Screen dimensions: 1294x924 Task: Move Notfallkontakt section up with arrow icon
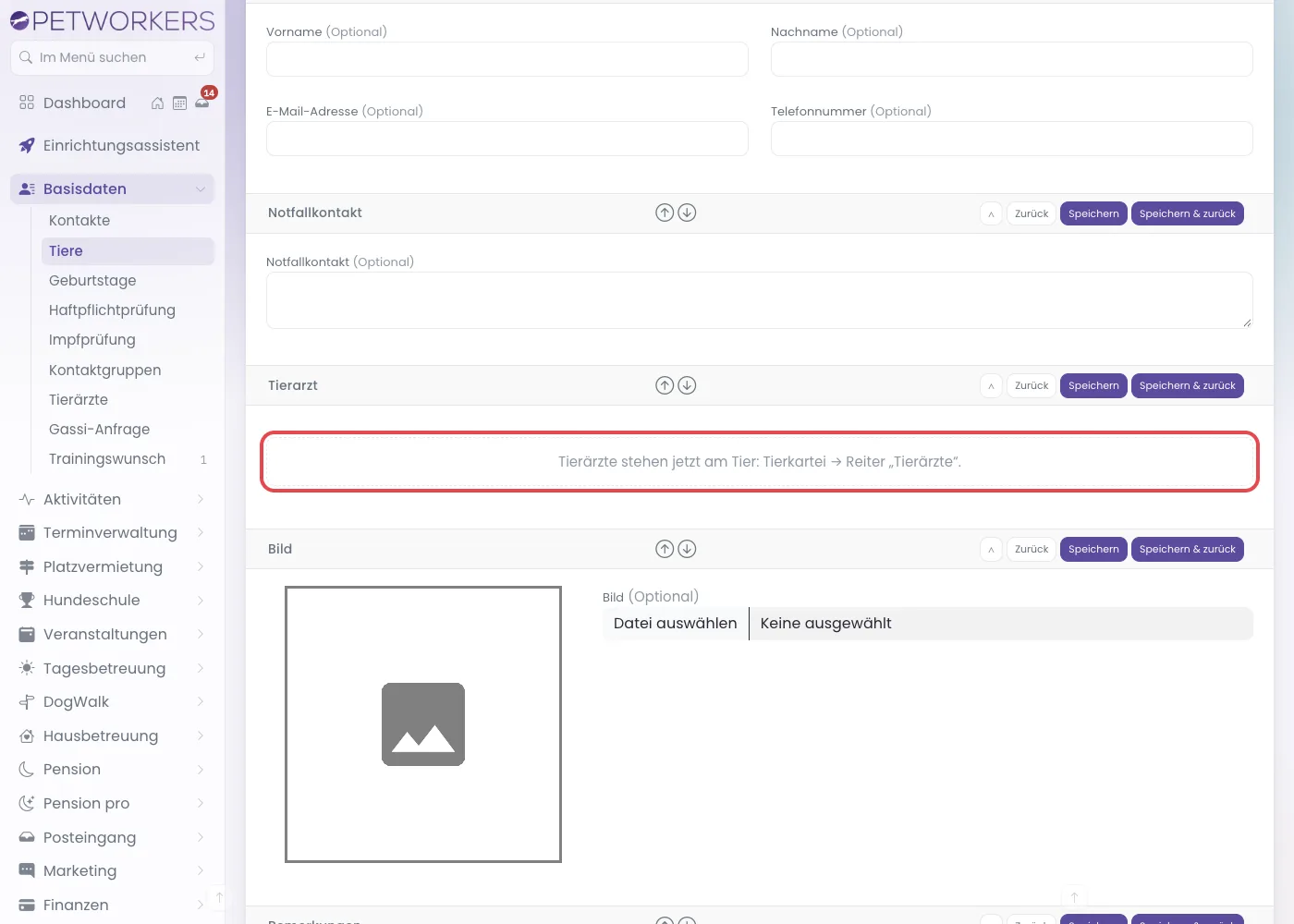coord(665,213)
